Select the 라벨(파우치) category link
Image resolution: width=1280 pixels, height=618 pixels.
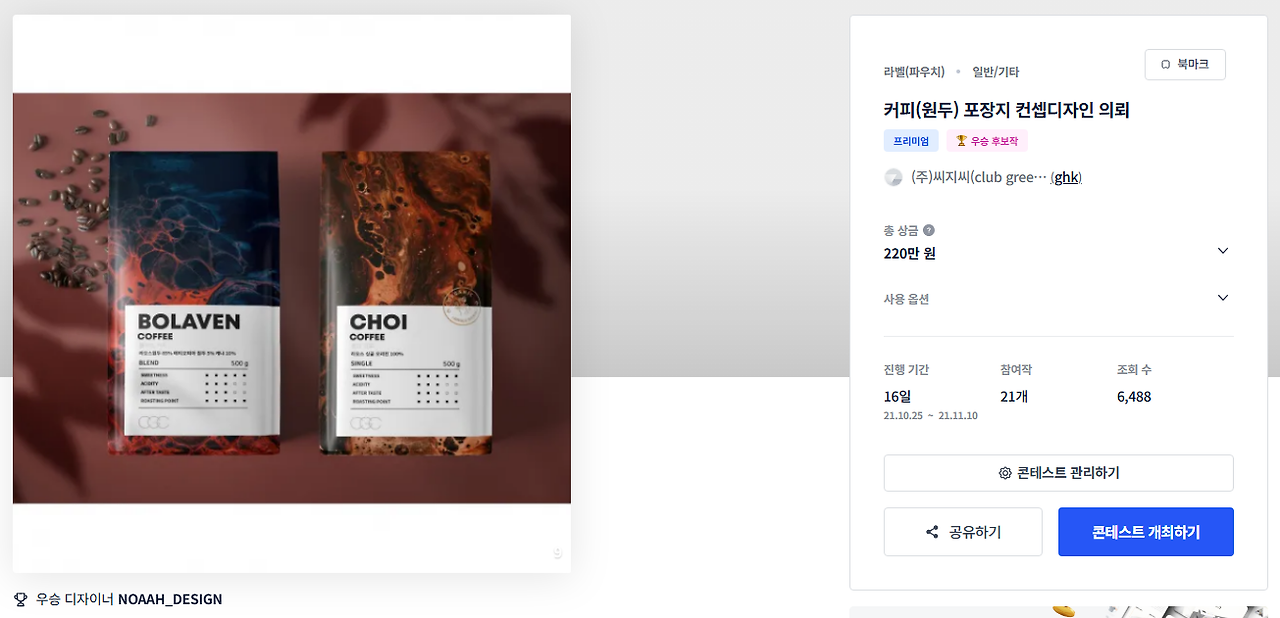click(914, 72)
